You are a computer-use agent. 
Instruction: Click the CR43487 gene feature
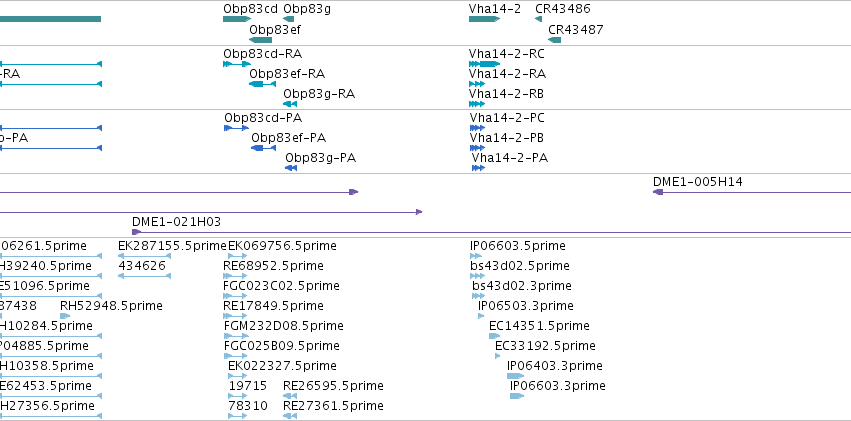[x=555, y=40]
